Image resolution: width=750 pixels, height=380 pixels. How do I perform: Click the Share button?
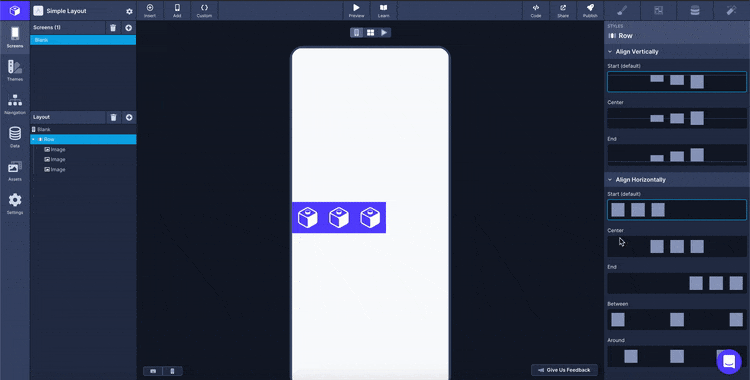click(x=563, y=11)
